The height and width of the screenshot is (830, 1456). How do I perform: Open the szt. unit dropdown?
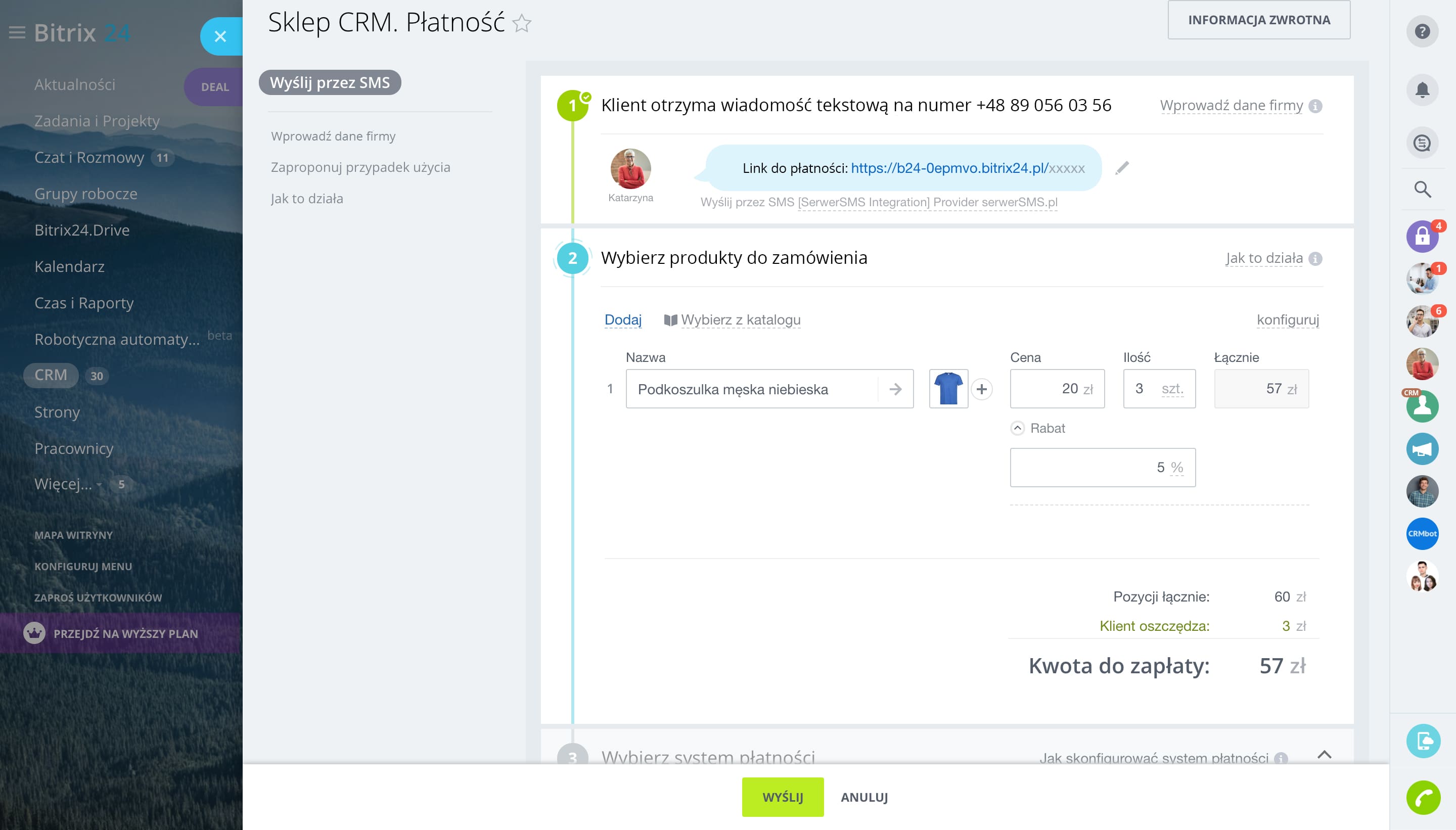[x=1172, y=389]
